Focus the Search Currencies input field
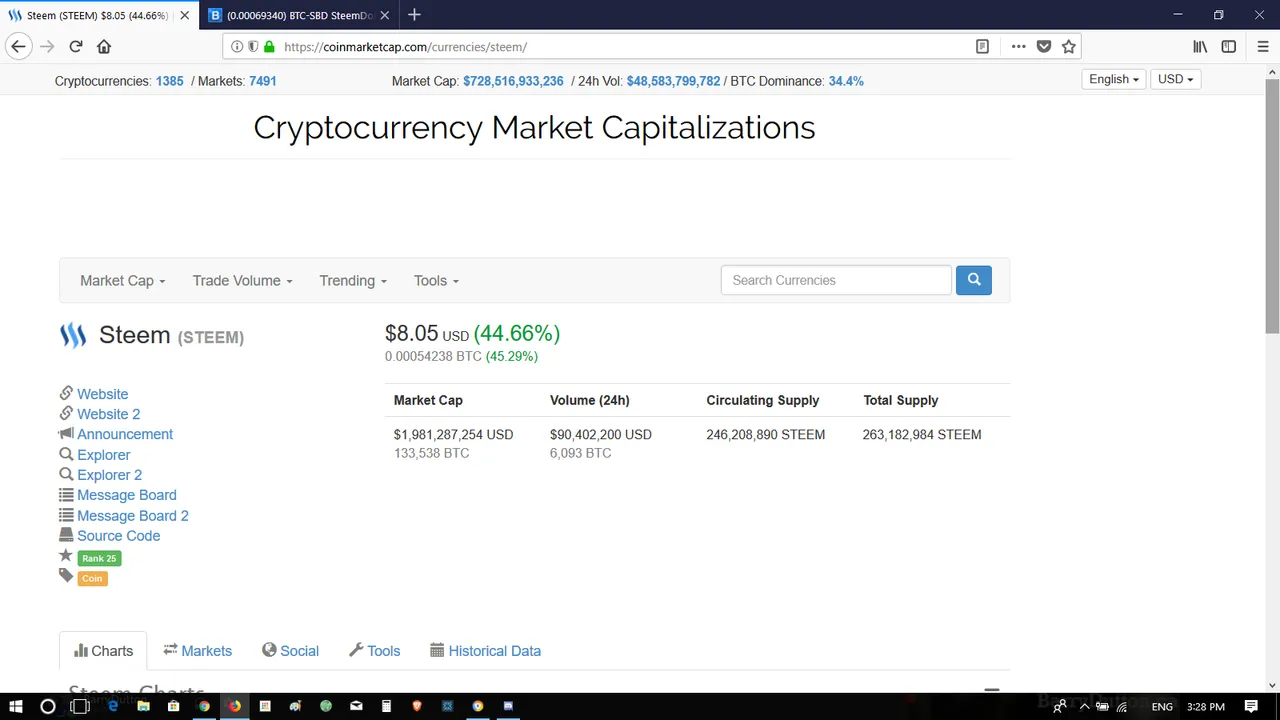 836,280
